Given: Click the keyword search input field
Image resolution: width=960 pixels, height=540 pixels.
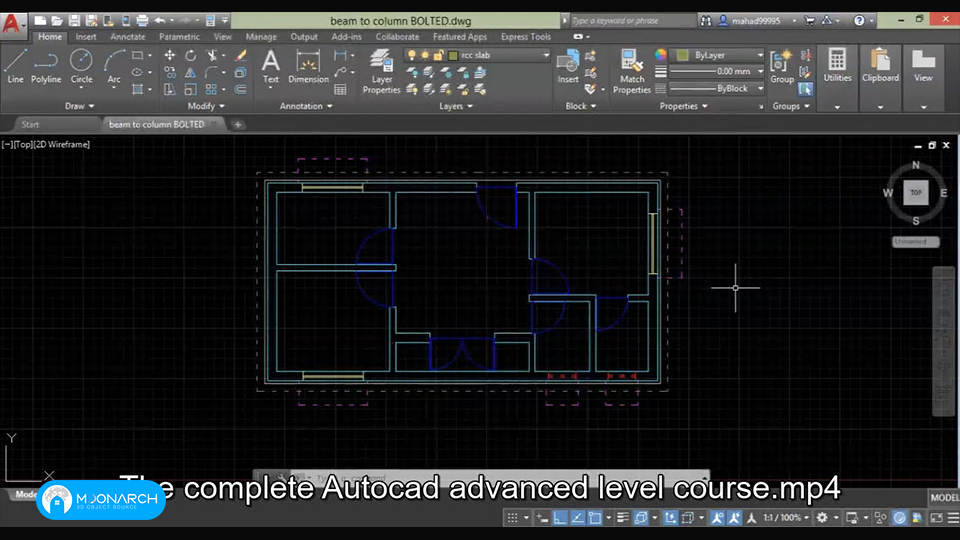Looking at the screenshot, I should 632,21.
